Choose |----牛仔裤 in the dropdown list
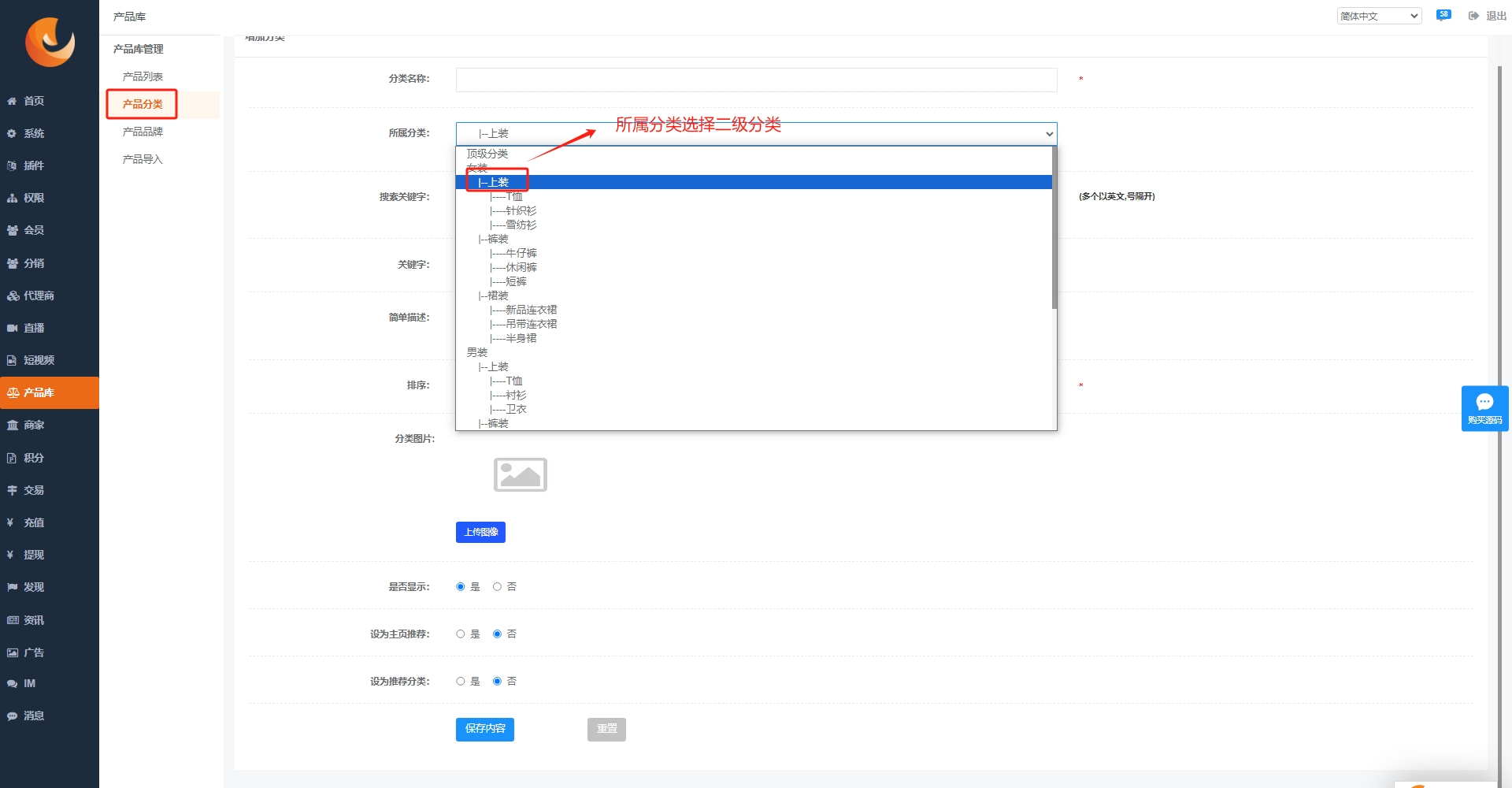This screenshot has width=1512, height=788. click(754, 253)
